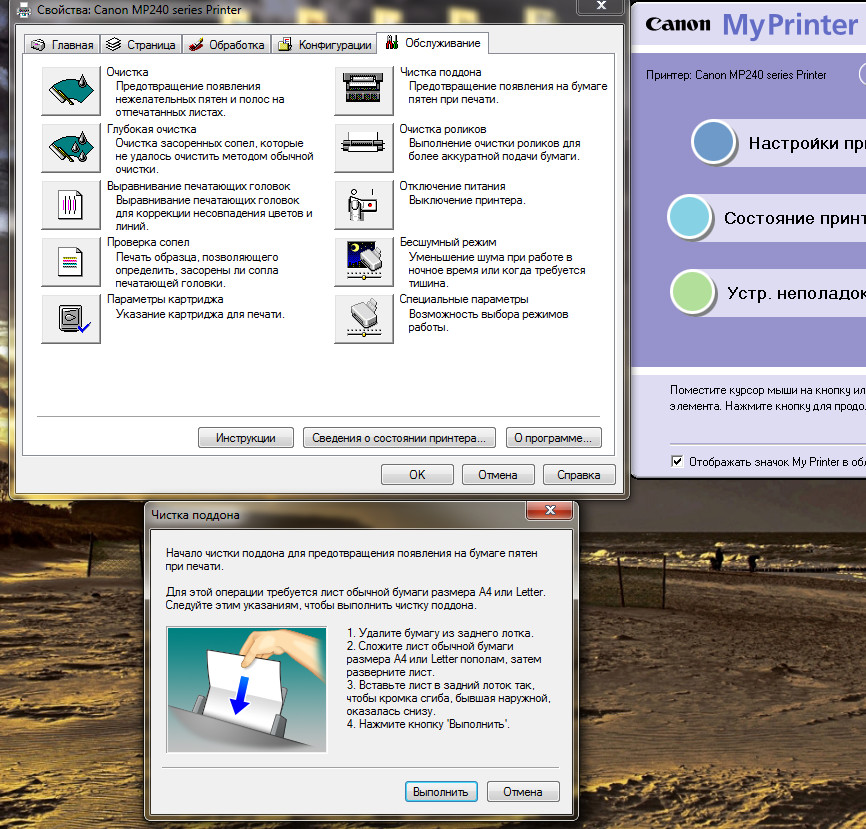Image resolution: width=866 pixels, height=829 pixels.
Task: Open Параметры картриджа cartridge settings icon
Action: 71,319
